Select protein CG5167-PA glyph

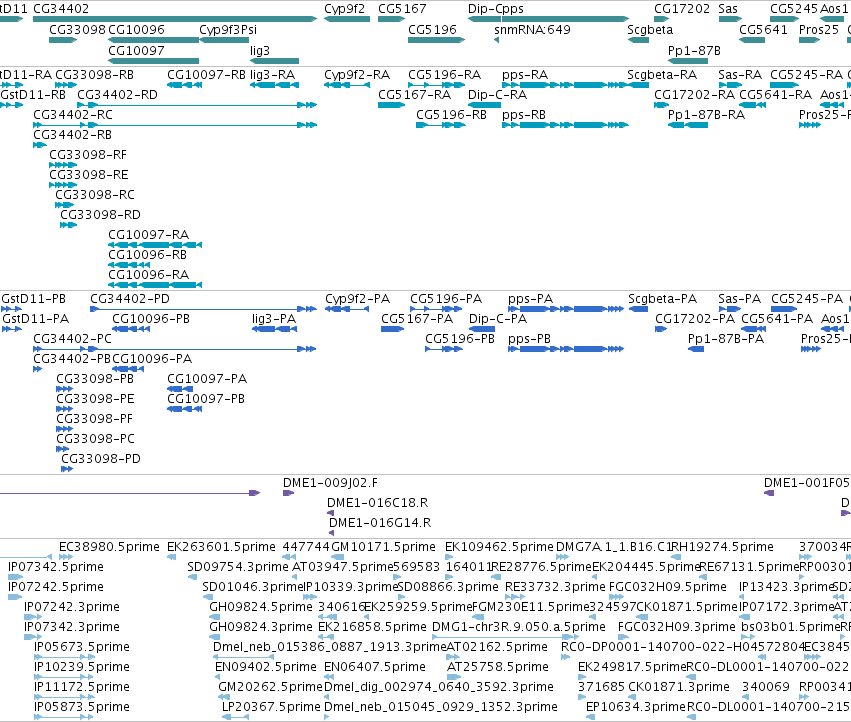click(392, 329)
